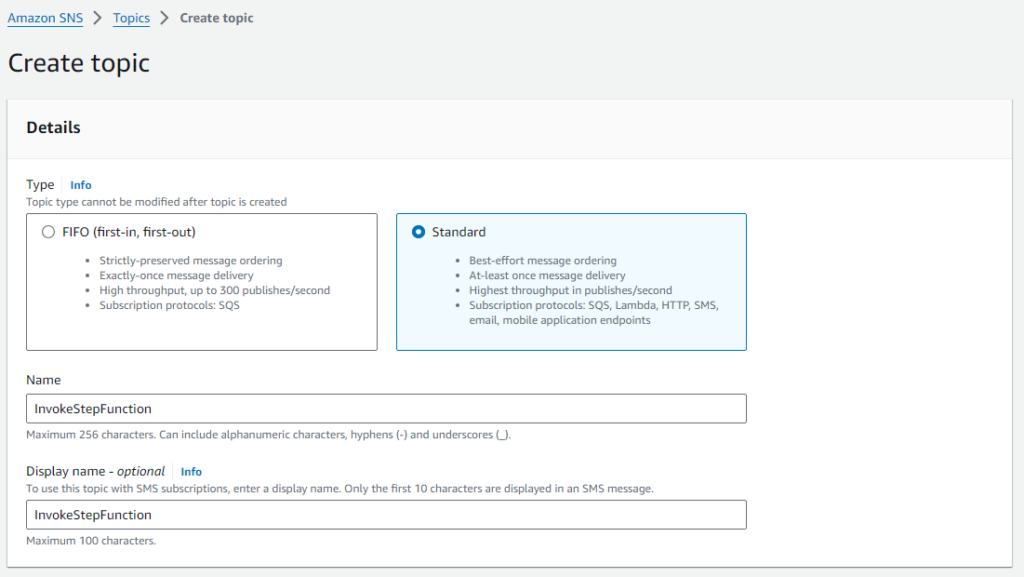Open the Info link next to Display name
This screenshot has width=1024, height=577.
tap(191, 471)
